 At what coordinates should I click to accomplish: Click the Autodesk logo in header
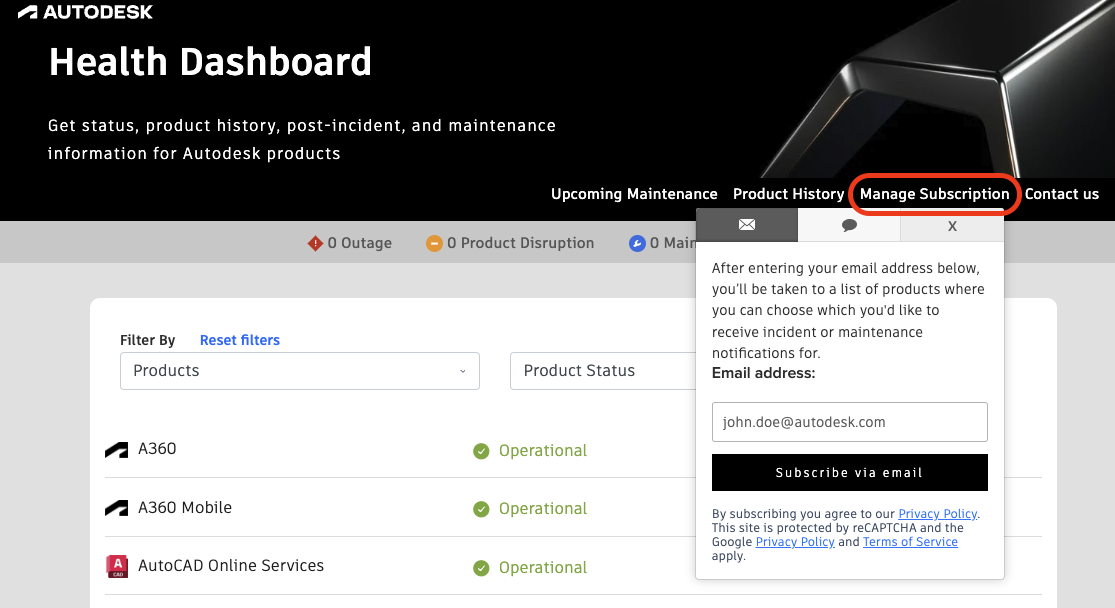[x=85, y=13]
